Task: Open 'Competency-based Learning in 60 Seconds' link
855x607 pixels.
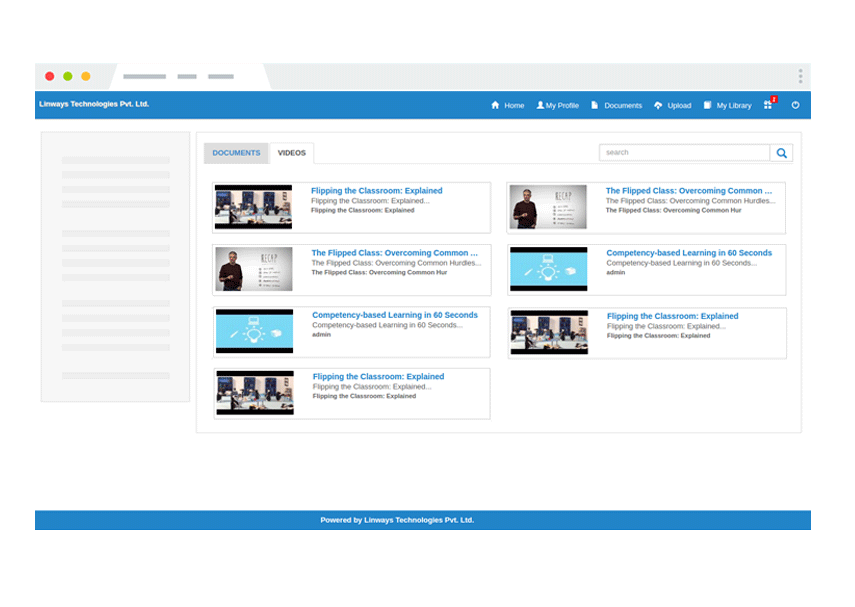Action: pyautogui.click(x=690, y=252)
